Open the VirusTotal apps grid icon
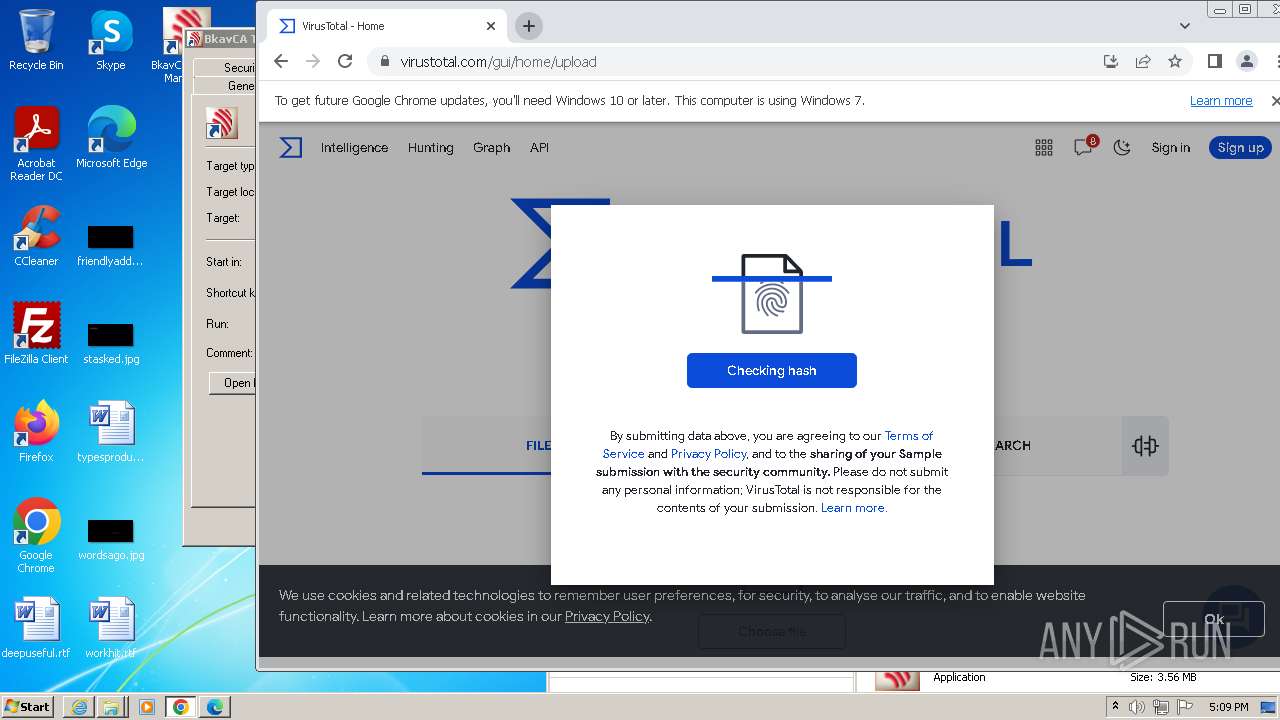 1044,148
